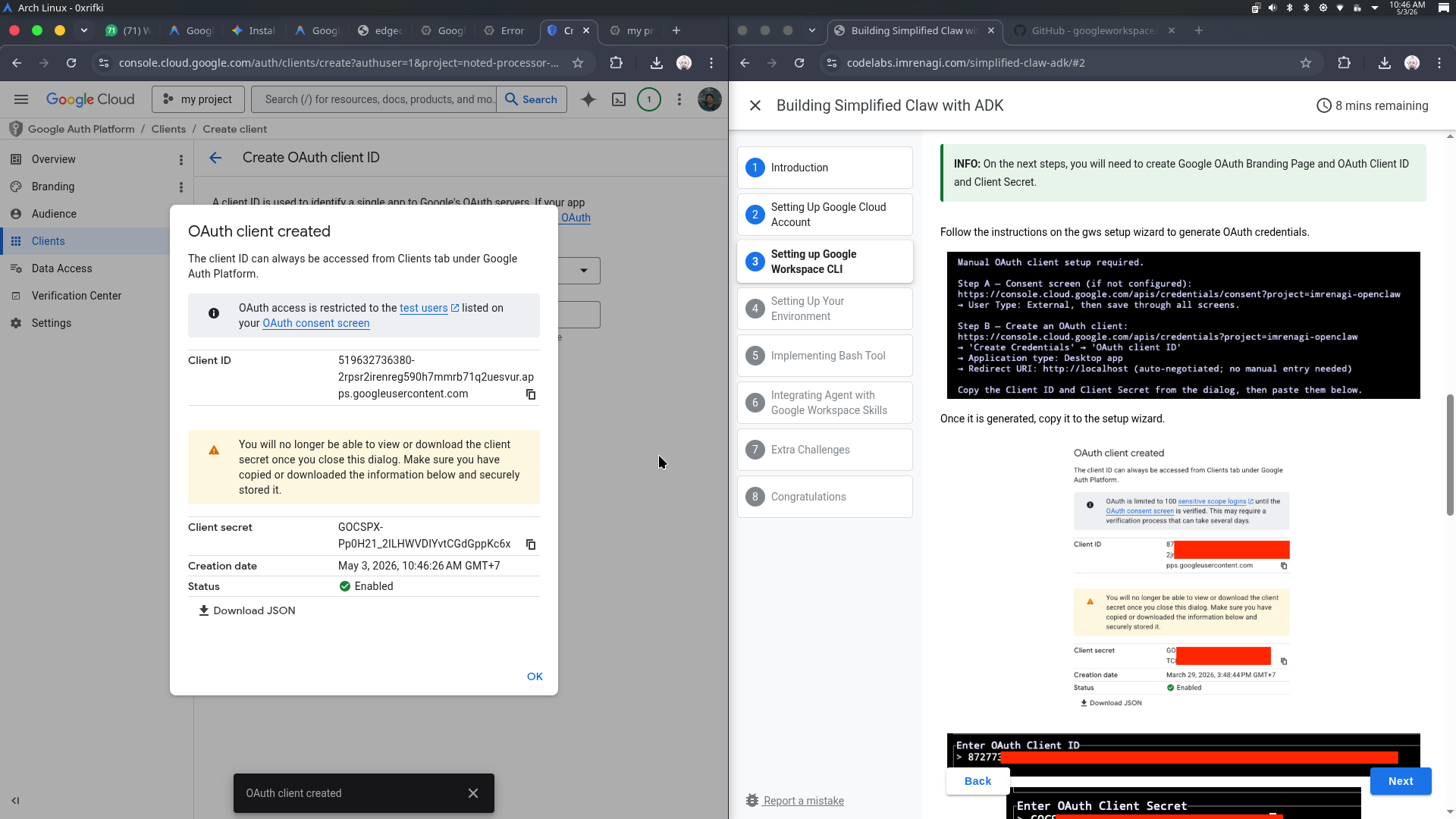Go to Branding in sidebar
The width and height of the screenshot is (1456, 819).
pyautogui.click(x=53, y=187)
